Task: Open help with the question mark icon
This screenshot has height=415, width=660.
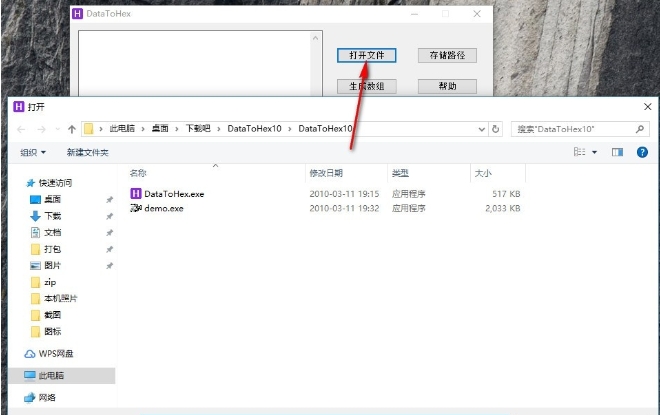Action: pos(642,152)
